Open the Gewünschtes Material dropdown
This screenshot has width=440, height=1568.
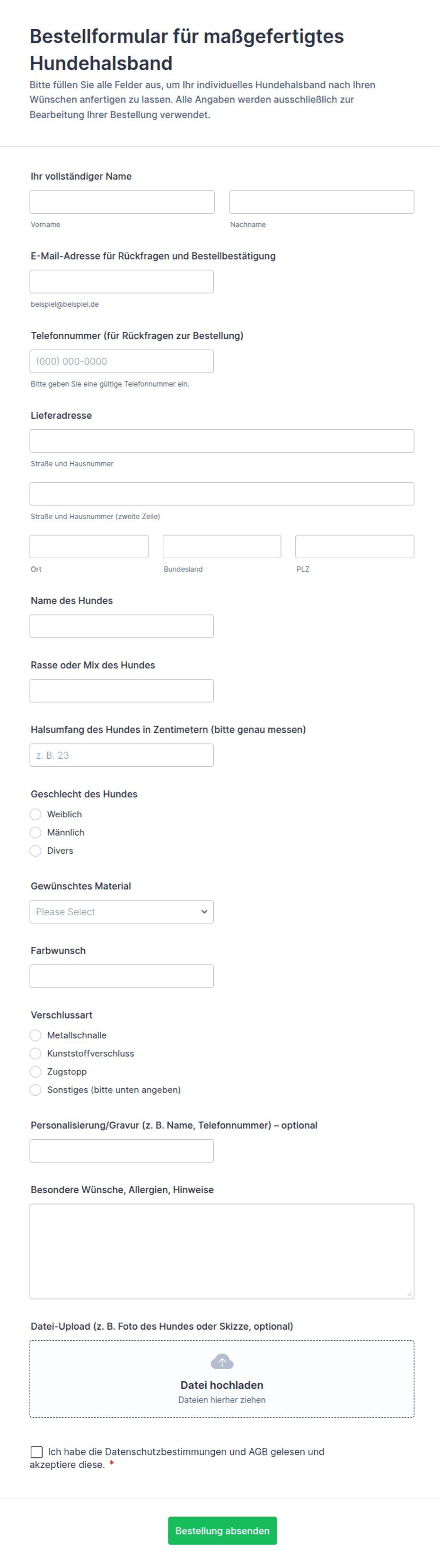tap(121, 911)
